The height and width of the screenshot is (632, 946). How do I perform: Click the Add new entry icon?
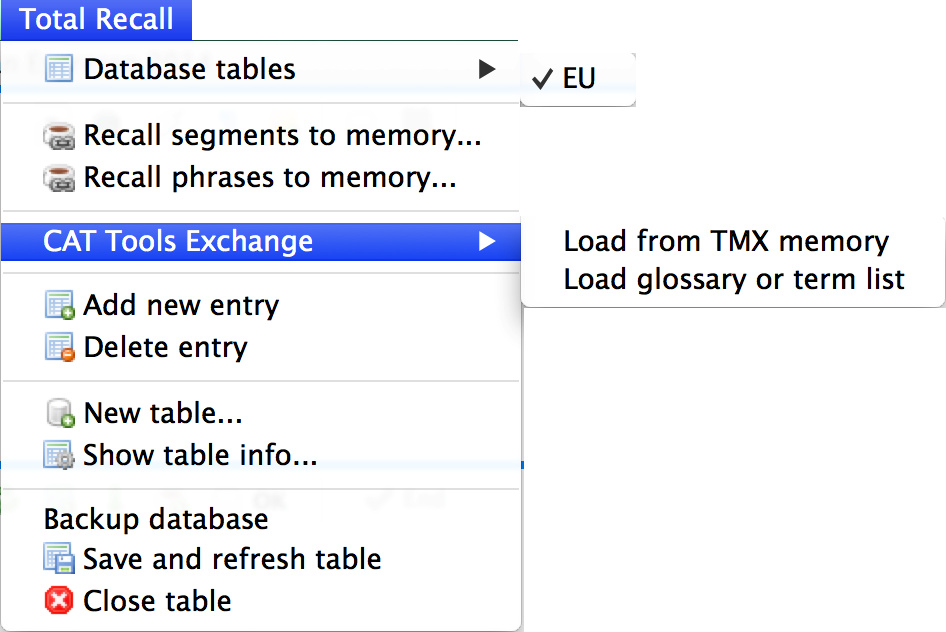tap(59, 305)
